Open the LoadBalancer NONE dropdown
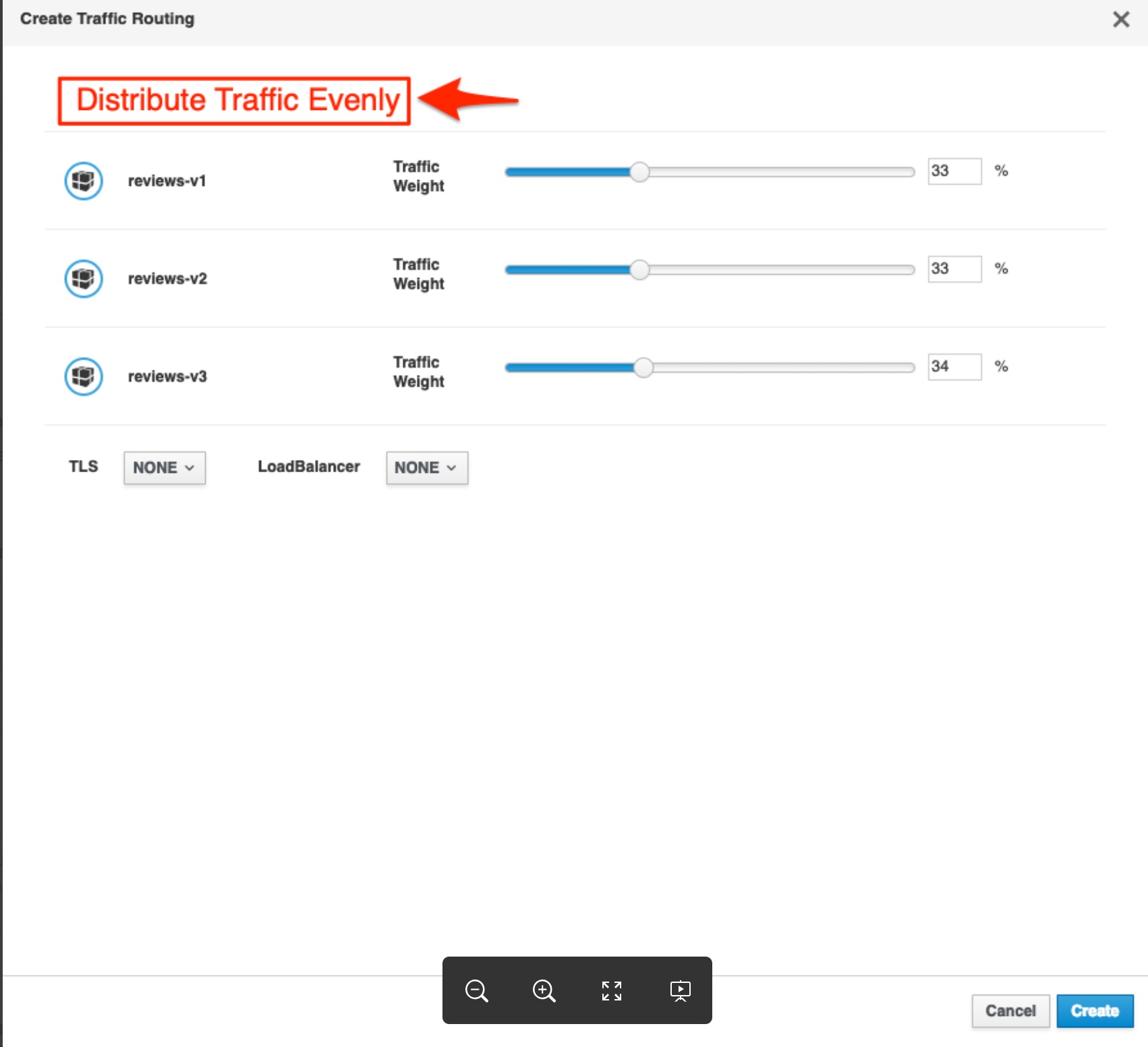The width and height of the screenshot is (1148, 1047). point(427,468)
